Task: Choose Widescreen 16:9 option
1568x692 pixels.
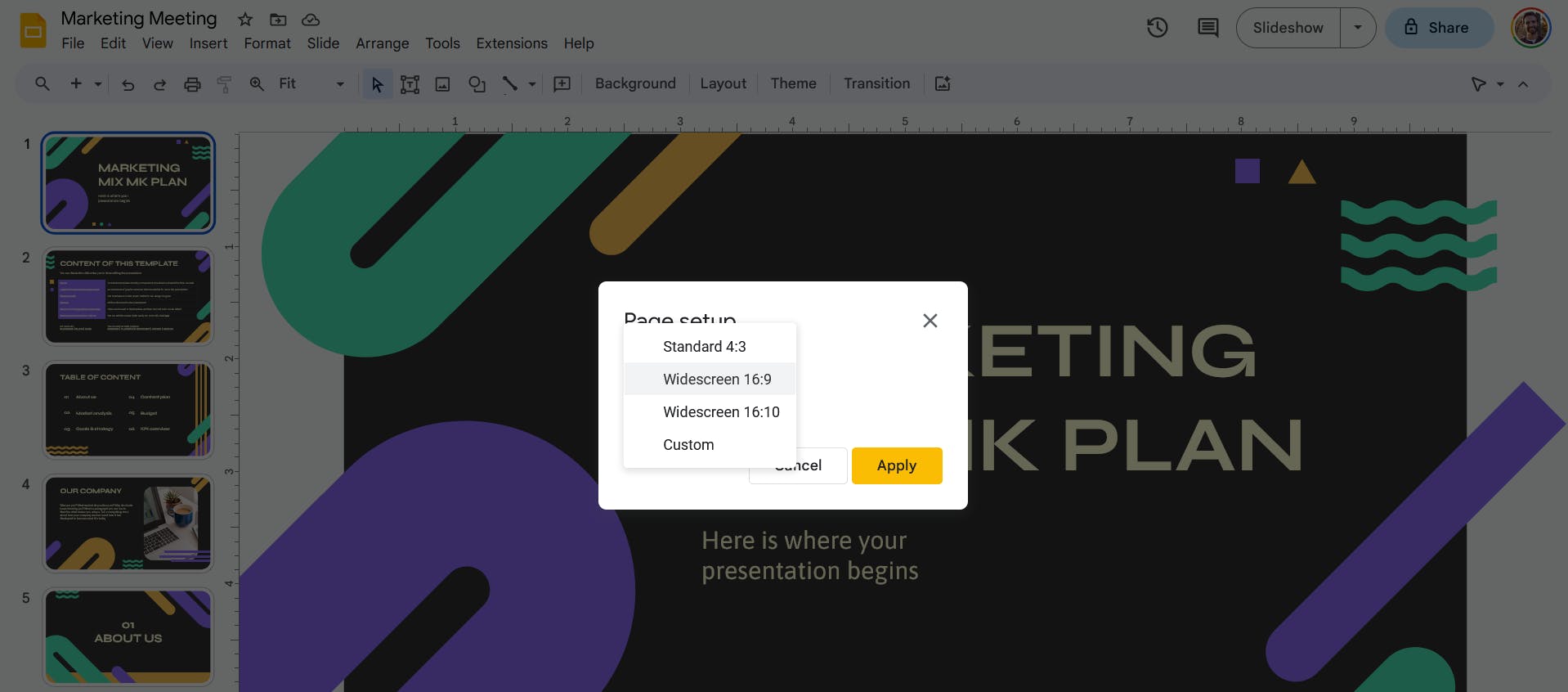Action: pyautogui.click(x=710, y=380)
